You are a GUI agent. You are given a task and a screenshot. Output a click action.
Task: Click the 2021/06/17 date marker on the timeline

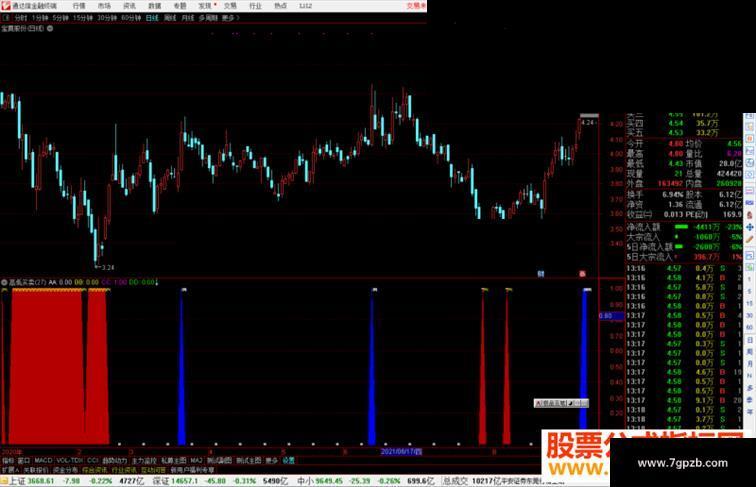[401, 452]
